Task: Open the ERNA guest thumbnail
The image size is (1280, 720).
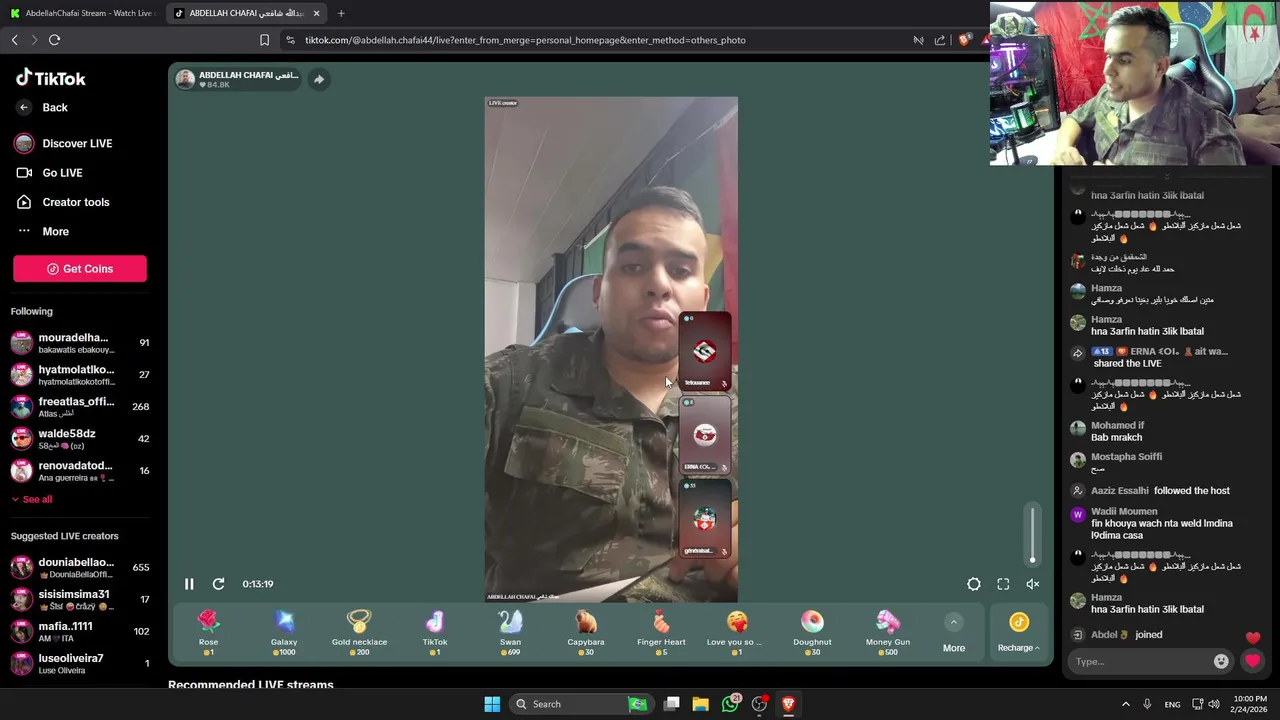Action: (x=705, y=435)
